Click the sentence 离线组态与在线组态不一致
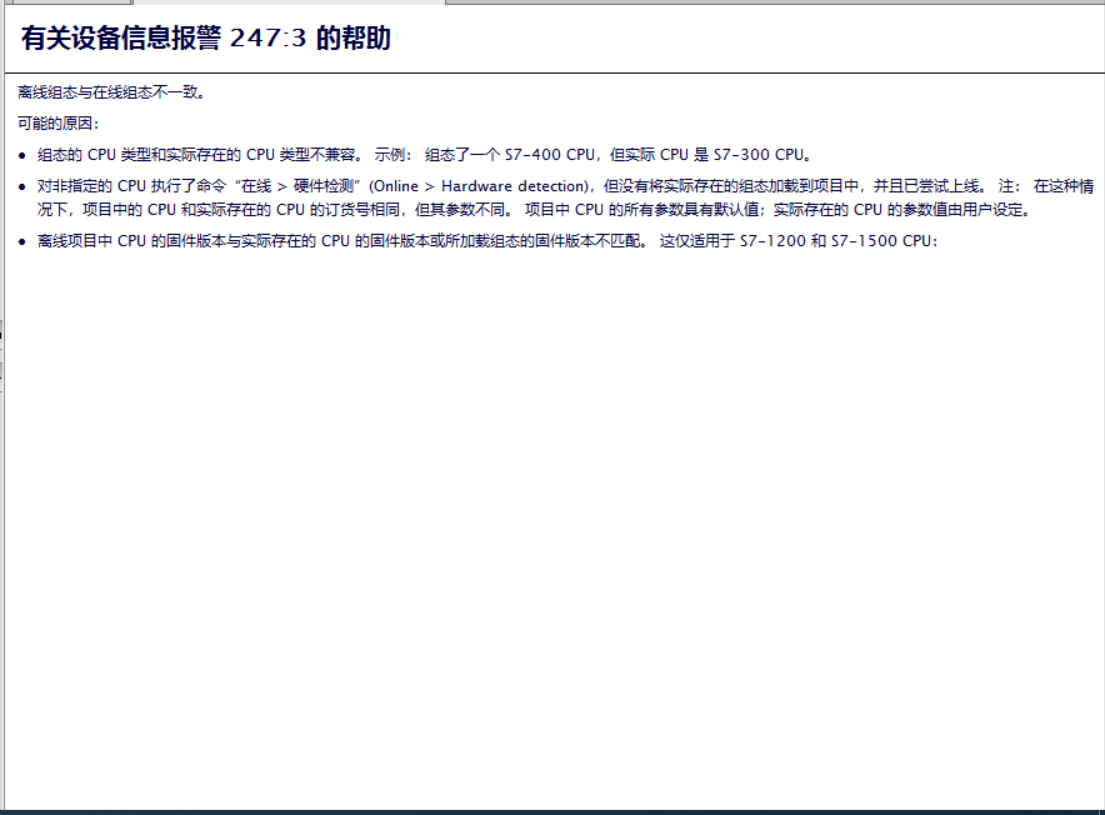 coord(111,93)
